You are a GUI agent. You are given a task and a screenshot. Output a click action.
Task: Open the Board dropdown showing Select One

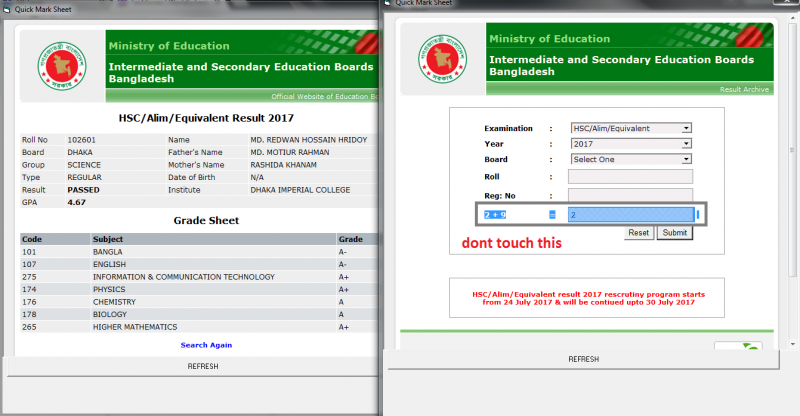(x=631, y=159)
